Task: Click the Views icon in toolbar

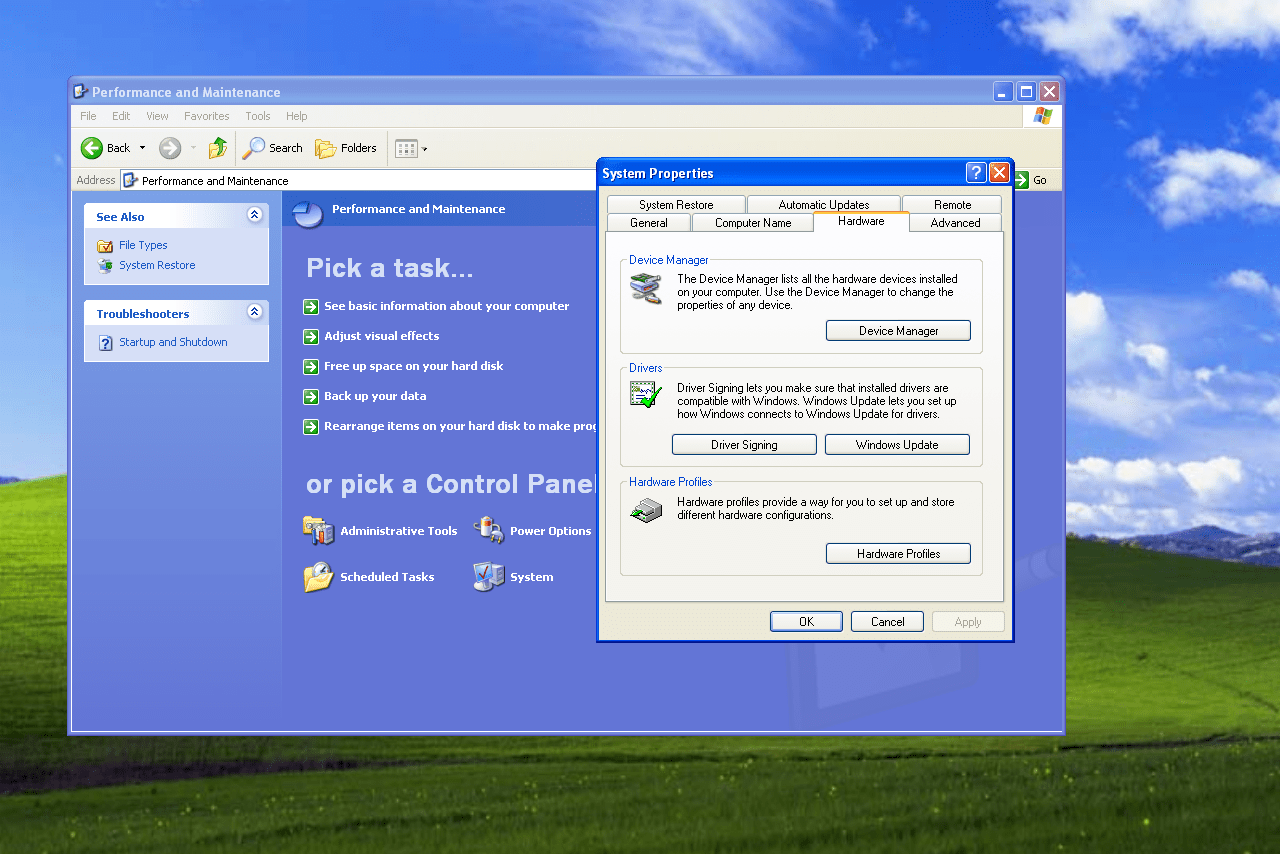Action: (406, 148)
